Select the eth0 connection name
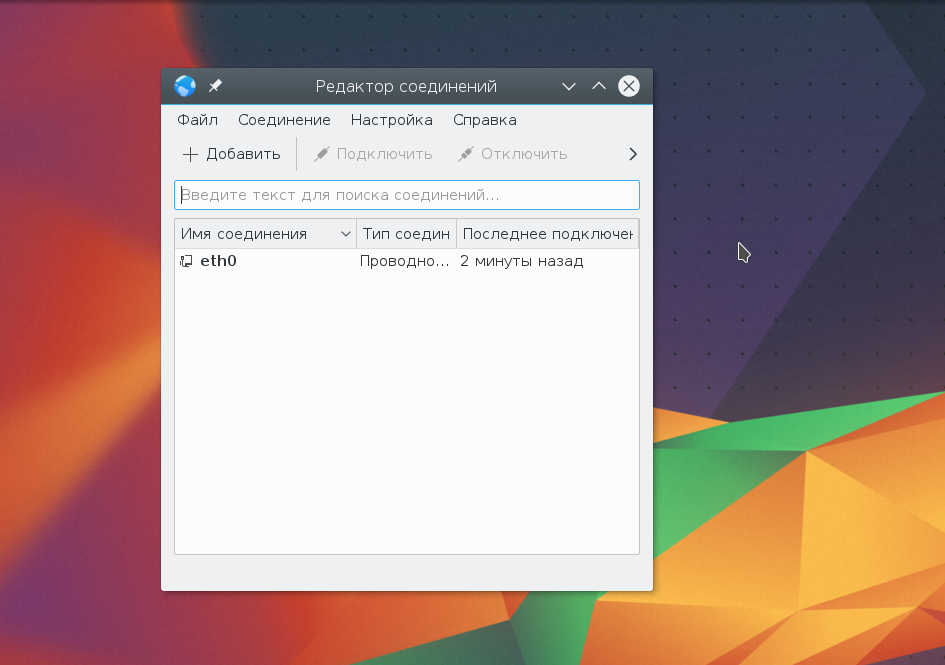 [218, 262]
